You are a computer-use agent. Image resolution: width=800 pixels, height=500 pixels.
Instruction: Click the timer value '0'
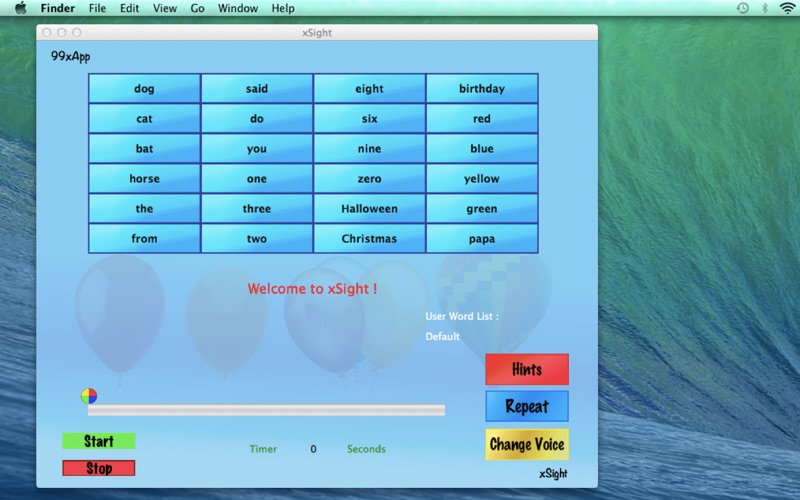click(x=313, y=449)
